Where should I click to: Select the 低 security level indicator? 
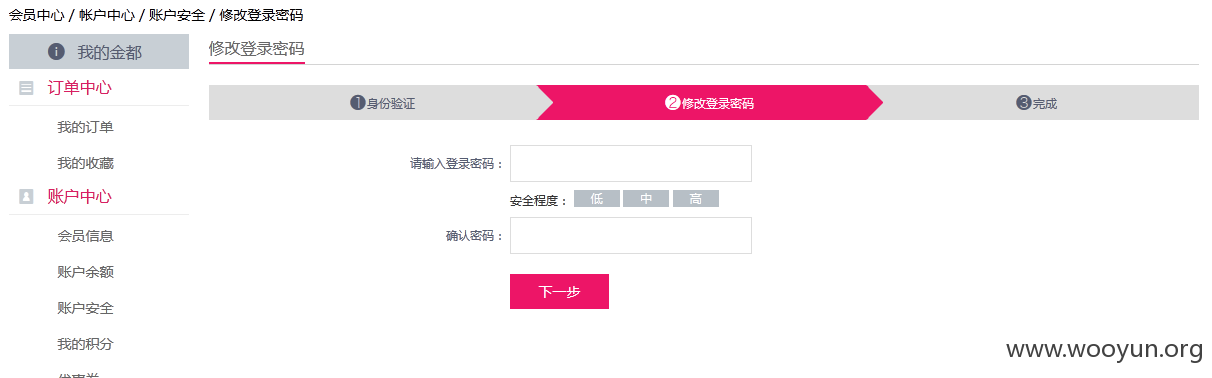597,199
